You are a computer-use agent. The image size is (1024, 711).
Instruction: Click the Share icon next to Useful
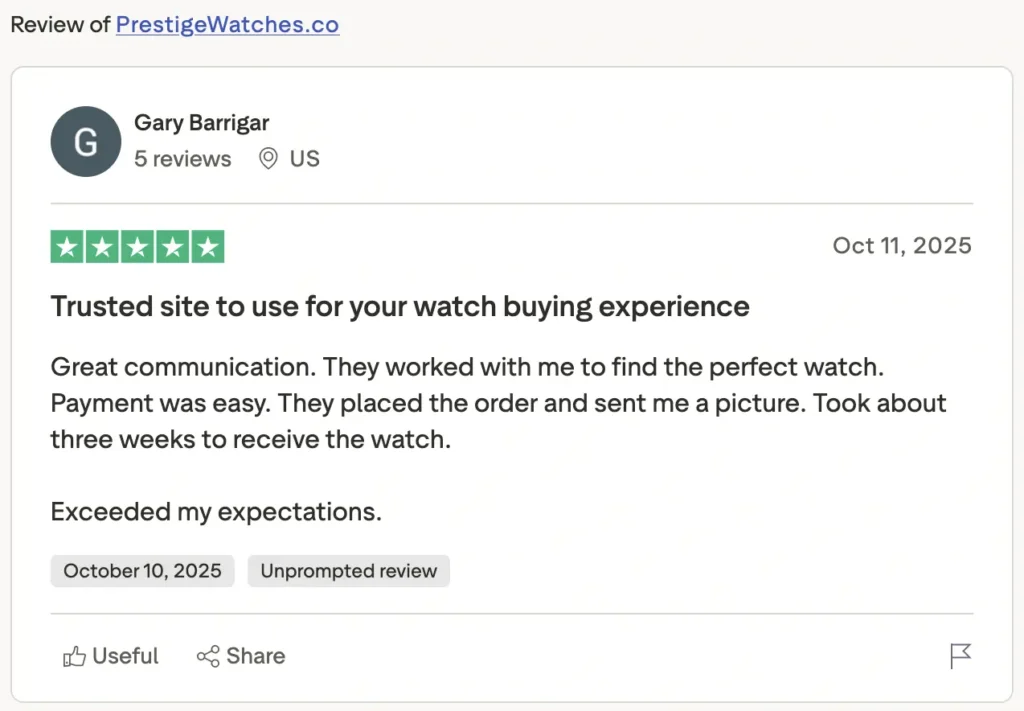[207, 656]
